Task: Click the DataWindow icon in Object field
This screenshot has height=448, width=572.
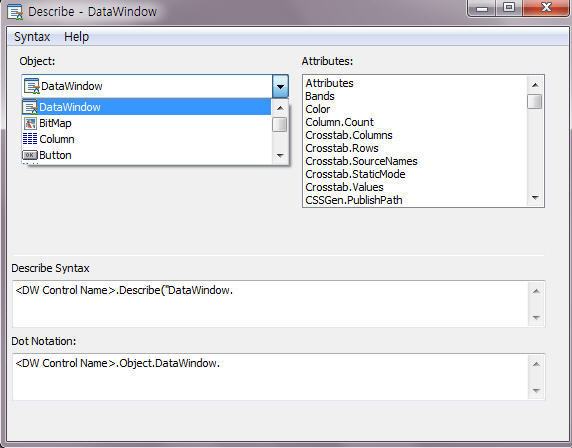Action: 32,86
